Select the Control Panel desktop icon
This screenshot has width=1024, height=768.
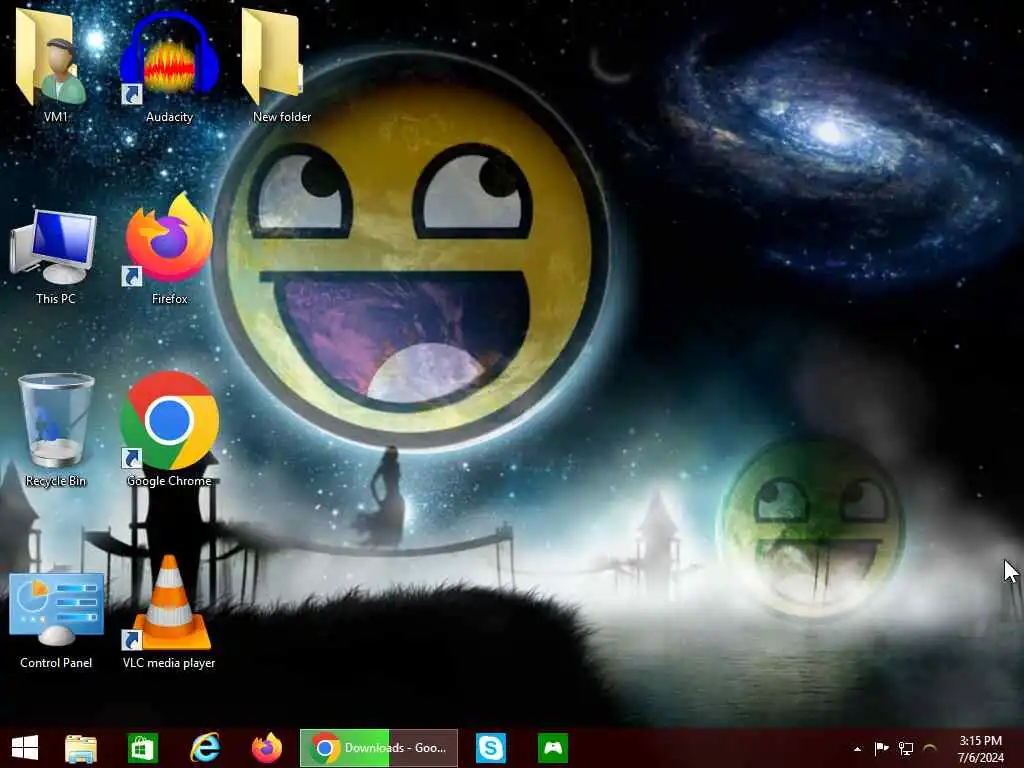click(56, 609)
